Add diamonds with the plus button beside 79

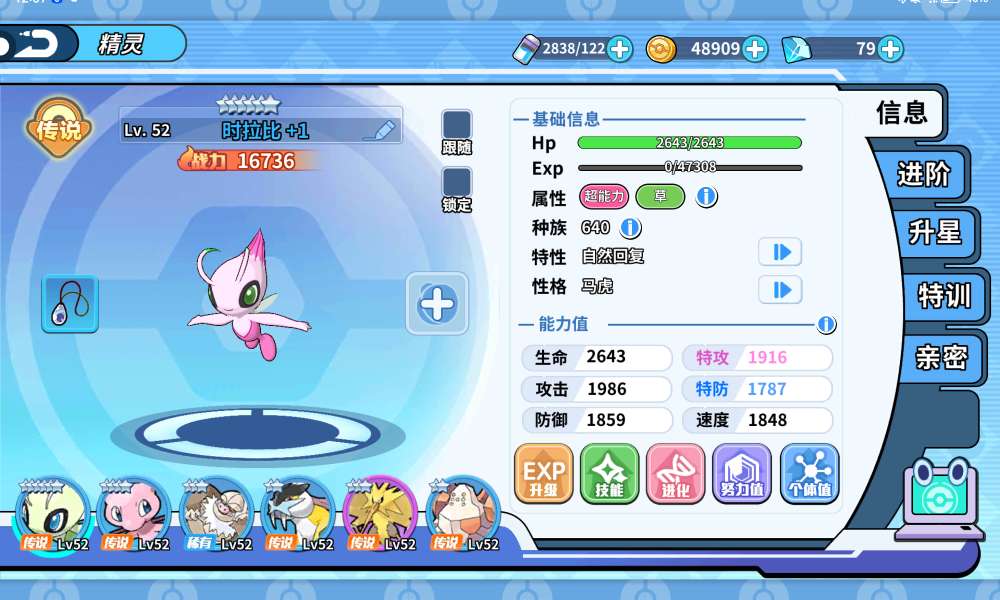[890, 49]
